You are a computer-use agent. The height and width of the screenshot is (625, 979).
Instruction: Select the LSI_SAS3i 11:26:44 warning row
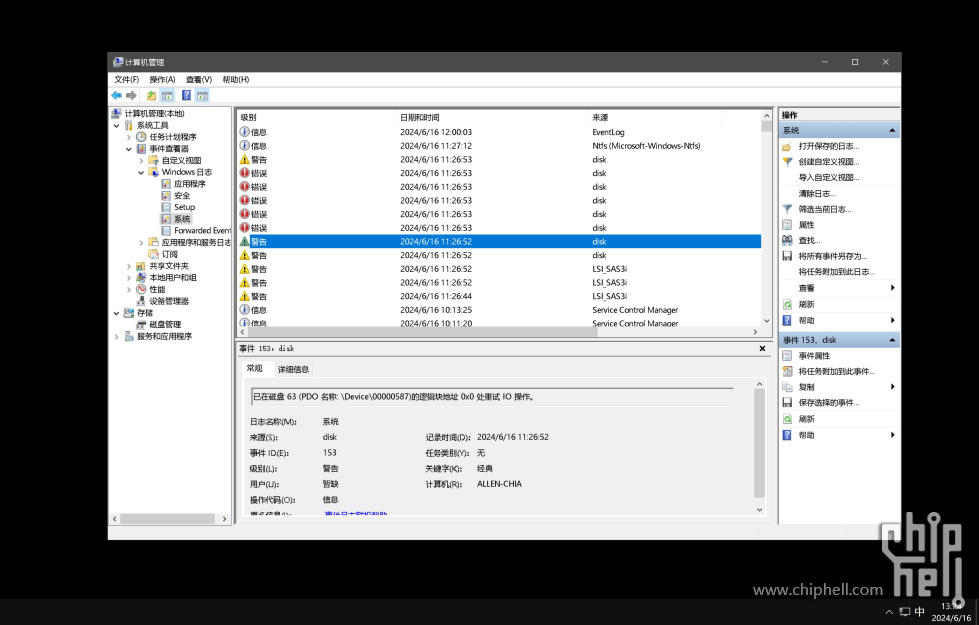(499, 296)
